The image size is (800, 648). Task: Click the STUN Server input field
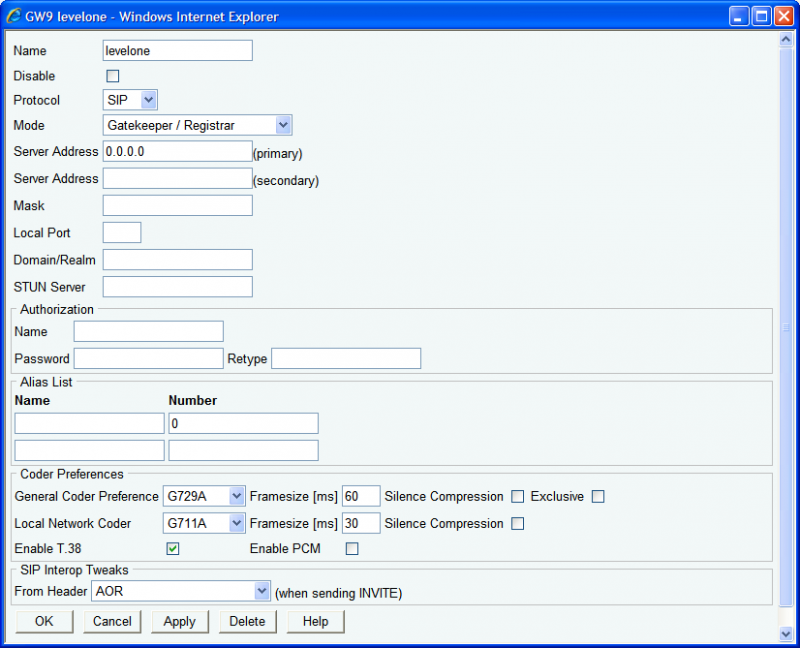(x=178, y=287)
